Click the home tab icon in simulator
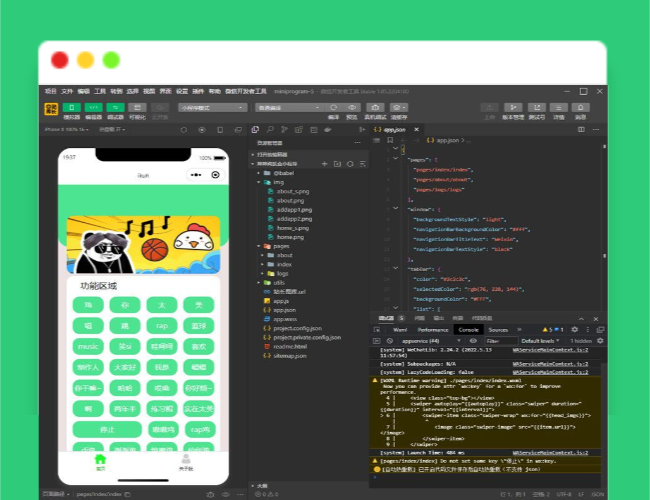650x500 pixels. 100,461
